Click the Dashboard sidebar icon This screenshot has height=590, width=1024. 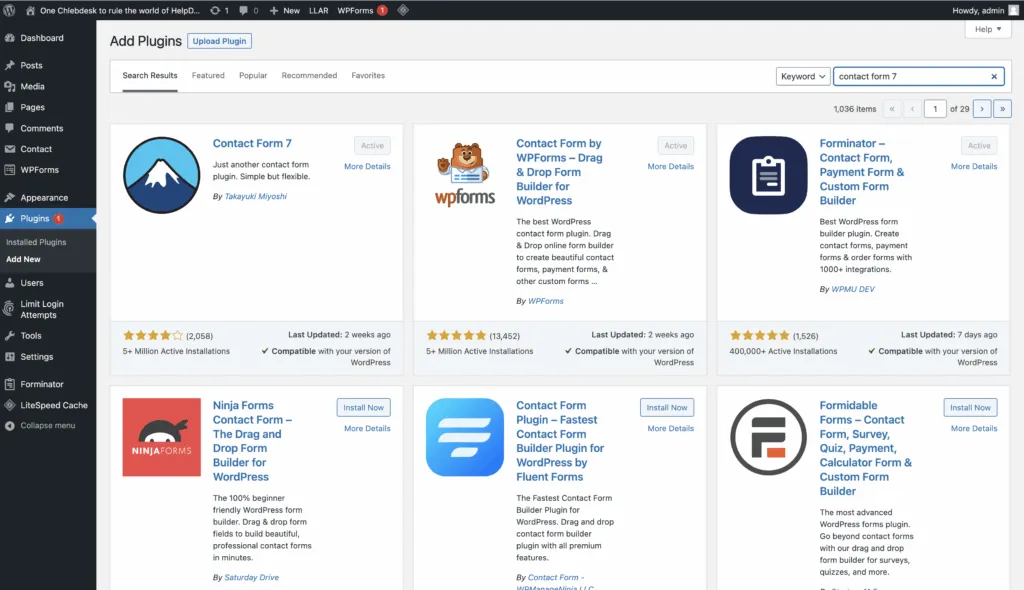(x=10, y=38)
